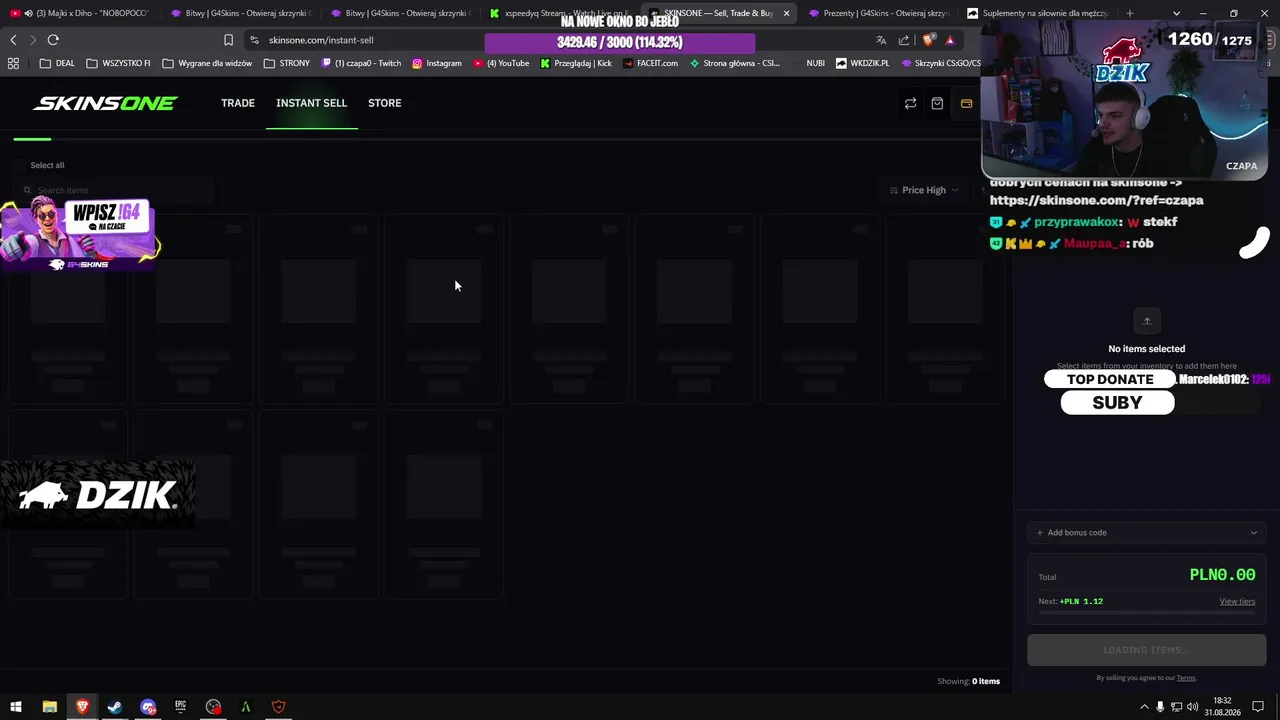Click the volume speaker icon in system tray

tap(1193, 707)
